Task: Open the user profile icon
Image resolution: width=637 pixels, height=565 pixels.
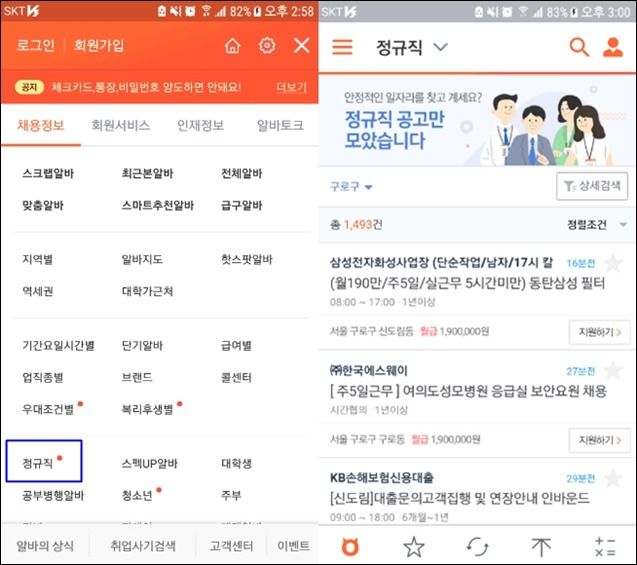Action: click(x=613, y=47)
